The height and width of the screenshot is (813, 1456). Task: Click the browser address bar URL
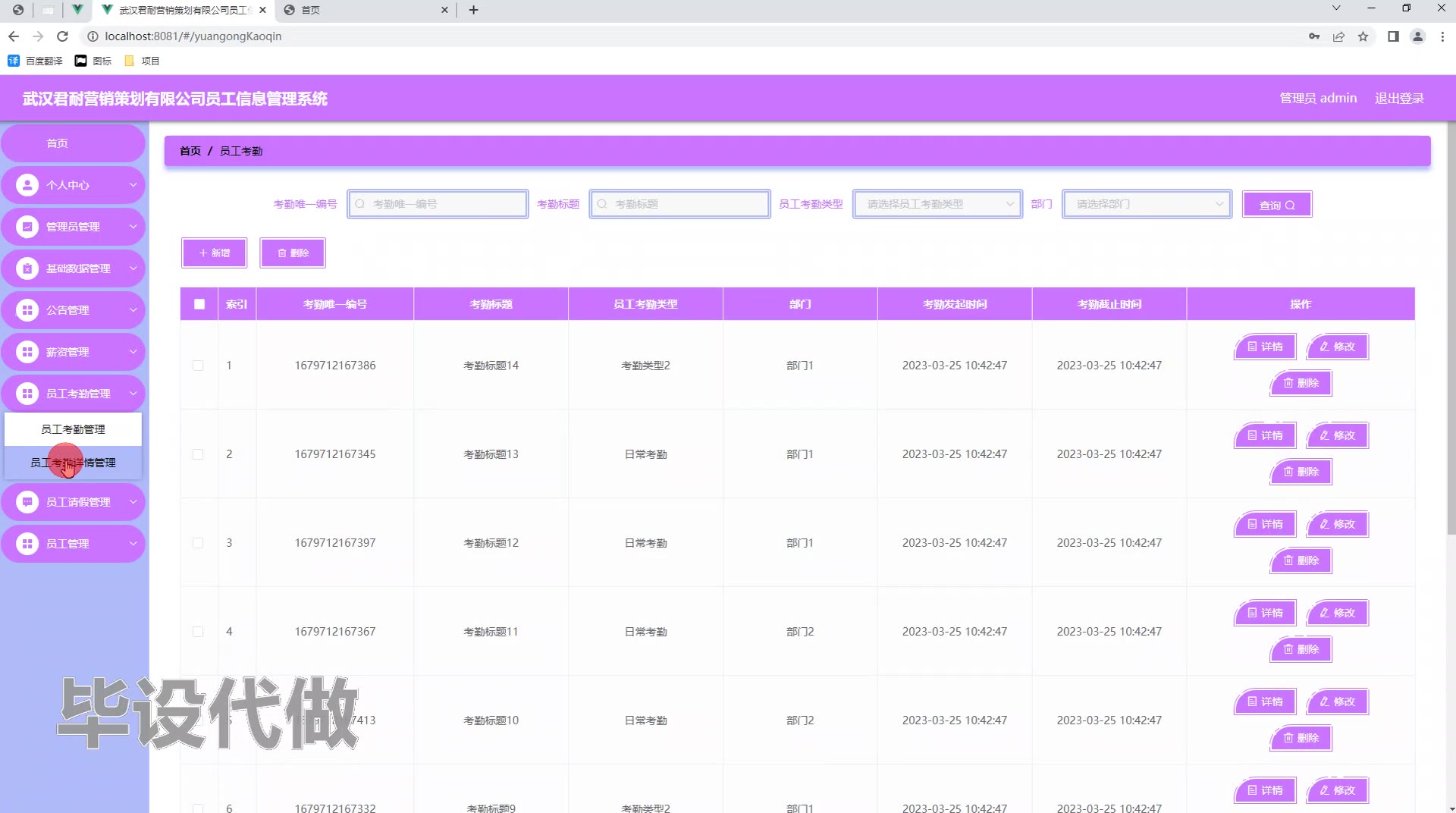(x=193, y=36)
